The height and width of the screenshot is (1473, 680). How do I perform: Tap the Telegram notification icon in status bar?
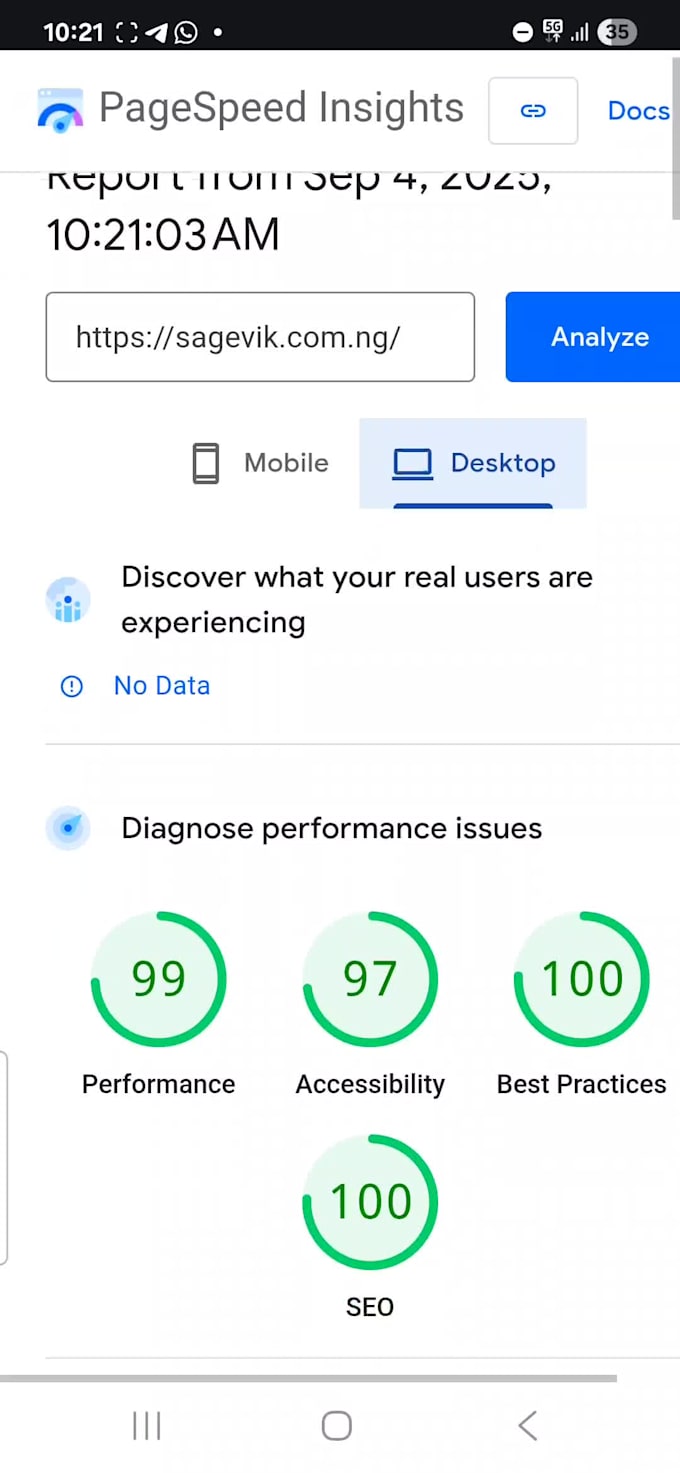[156, 32]
